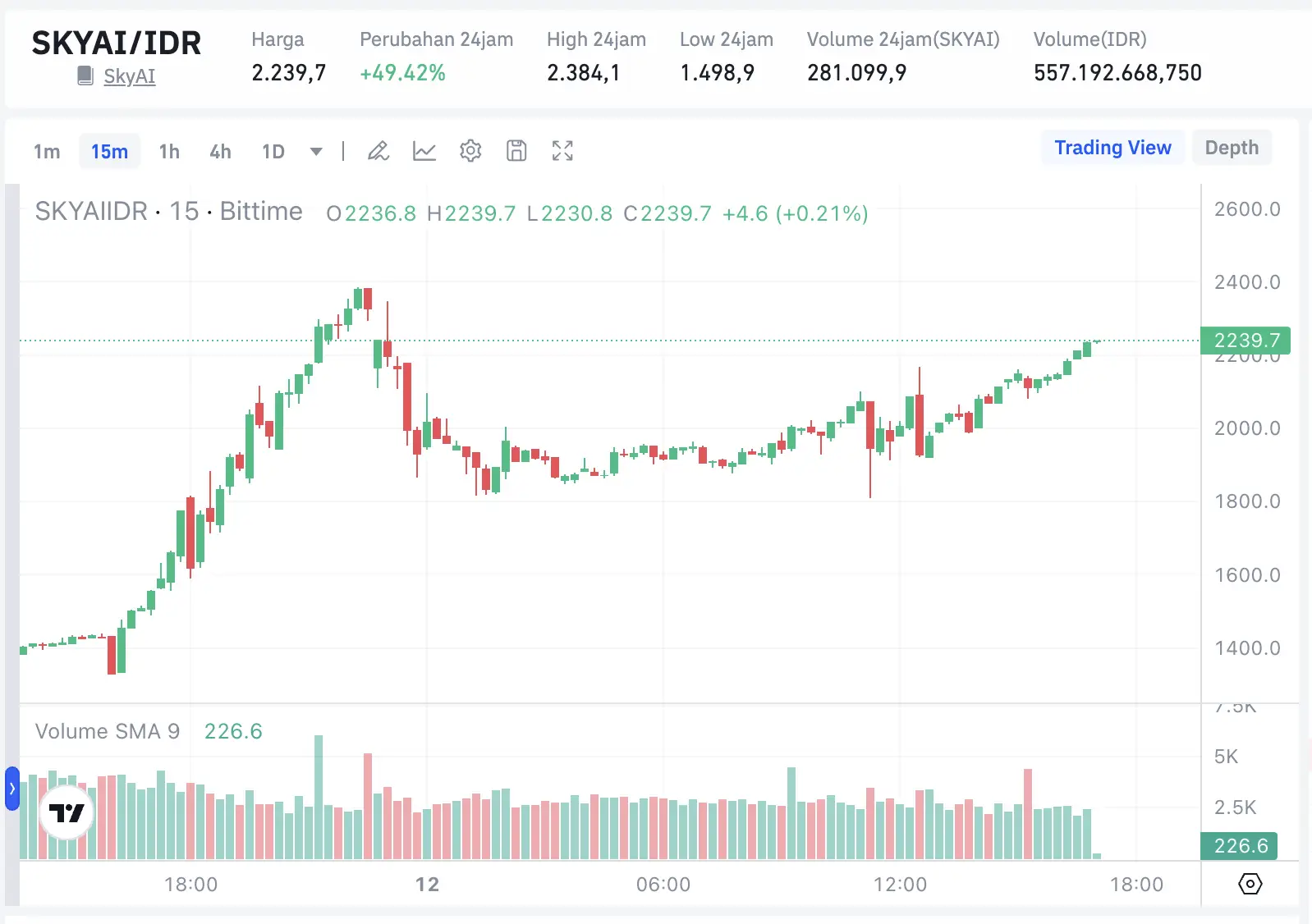Click the 2239.7 price label on the axis

tap(1245, 341)
